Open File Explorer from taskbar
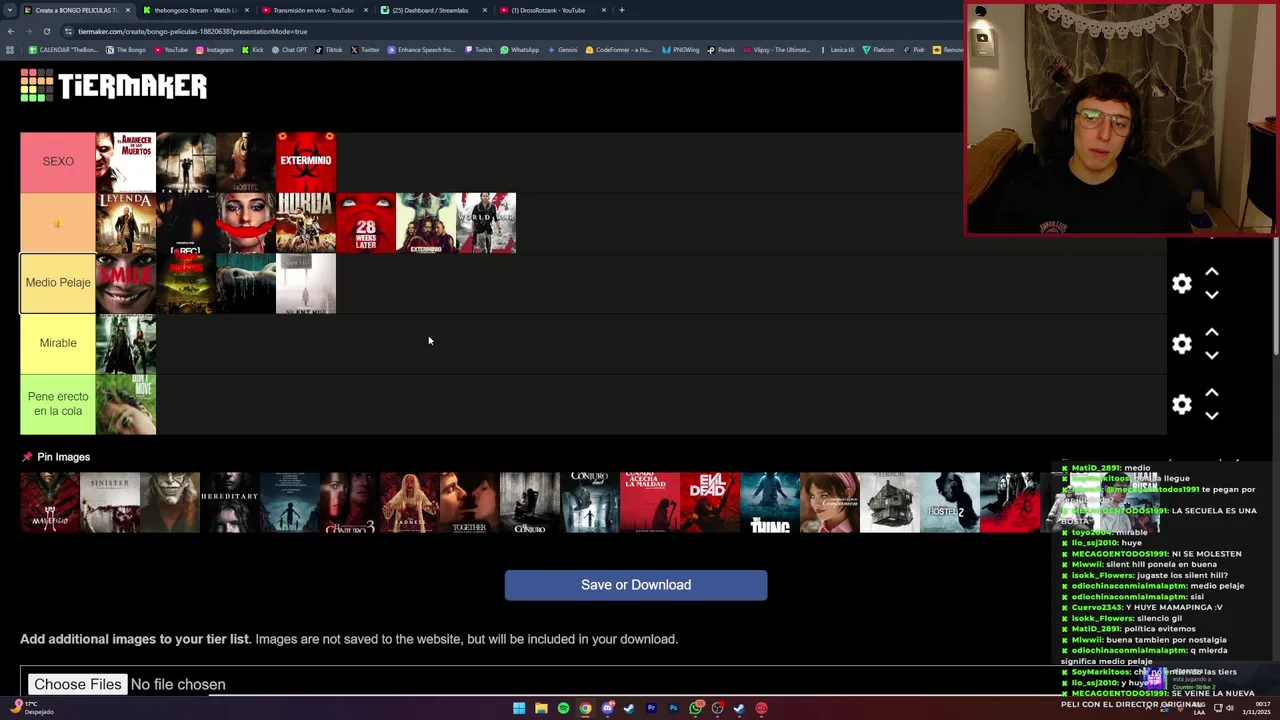 click(x=541, y=708)
